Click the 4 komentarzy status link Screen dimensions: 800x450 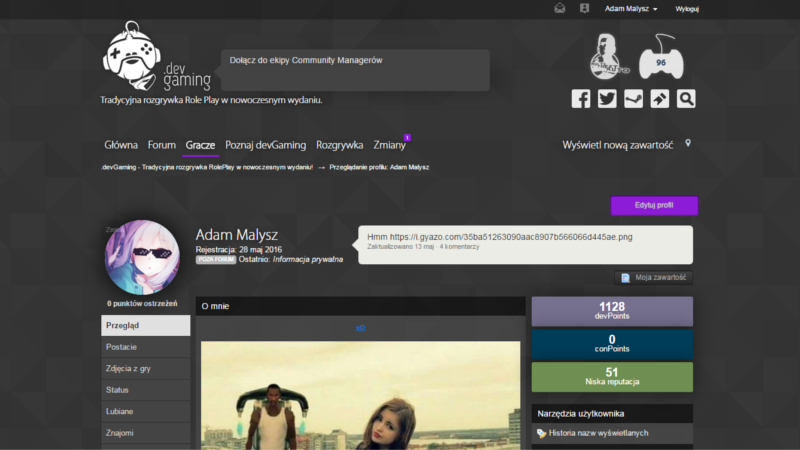(459, 246)
